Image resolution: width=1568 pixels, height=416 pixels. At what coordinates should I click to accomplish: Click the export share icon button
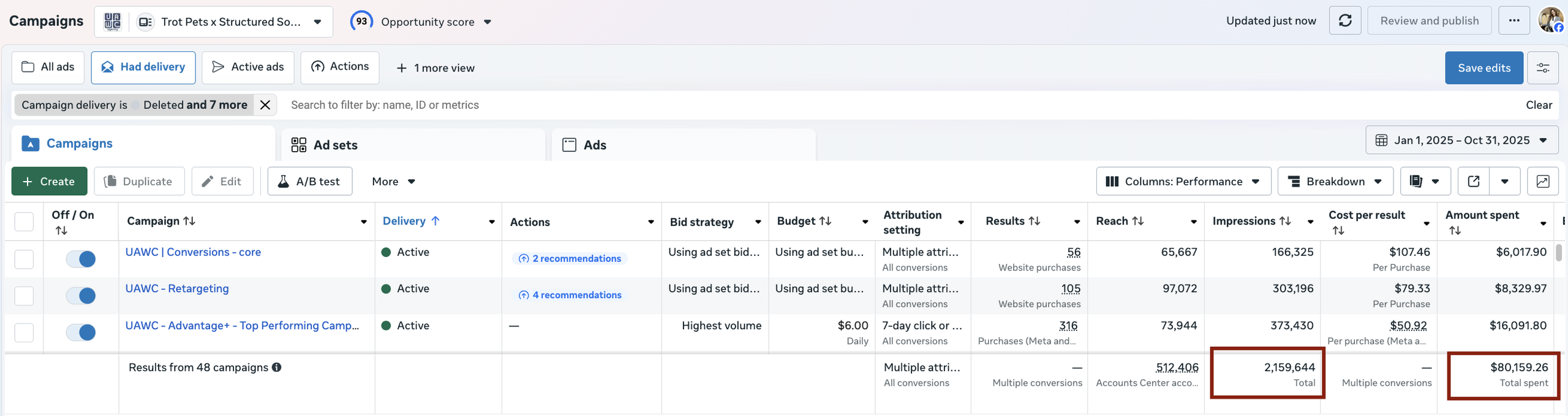1474,181
